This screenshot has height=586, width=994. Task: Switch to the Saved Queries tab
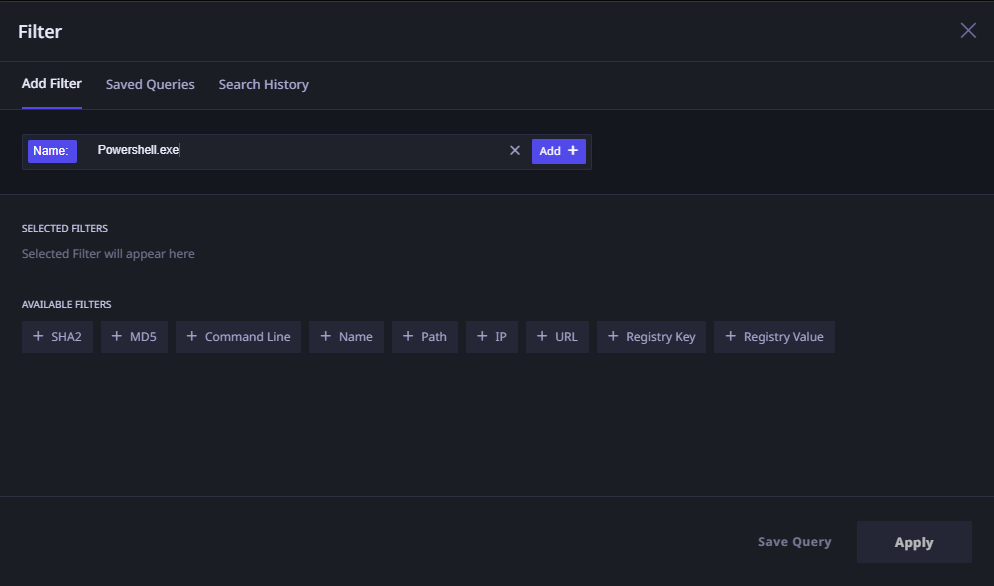150,85
